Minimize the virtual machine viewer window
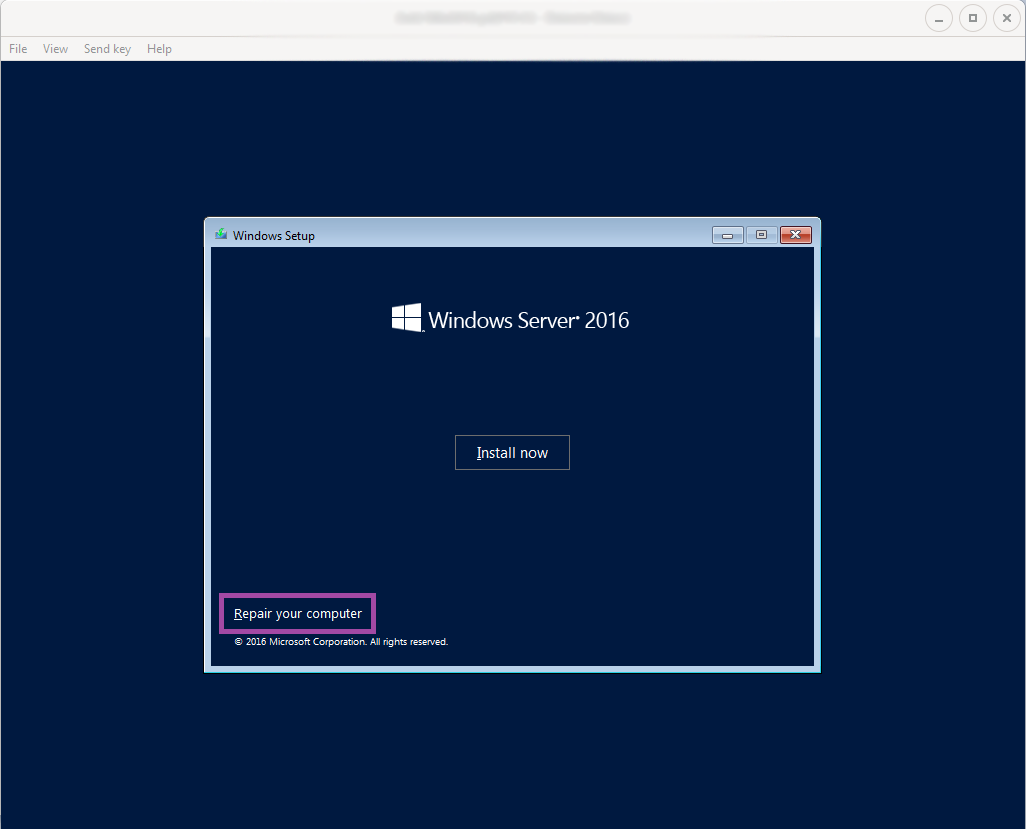This screenshot has height=829, width=1026. pyautogui.click(x=939, y=18)
